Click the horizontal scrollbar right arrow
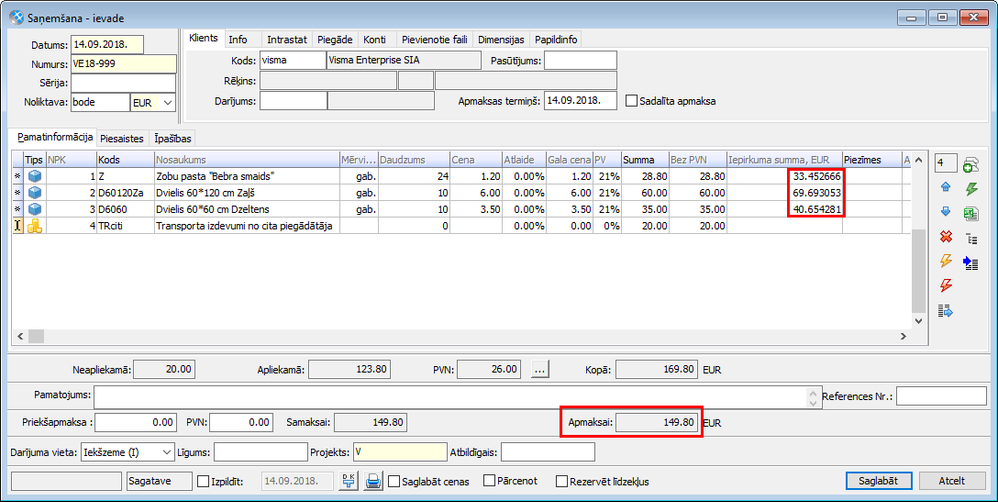 [903, 335]
